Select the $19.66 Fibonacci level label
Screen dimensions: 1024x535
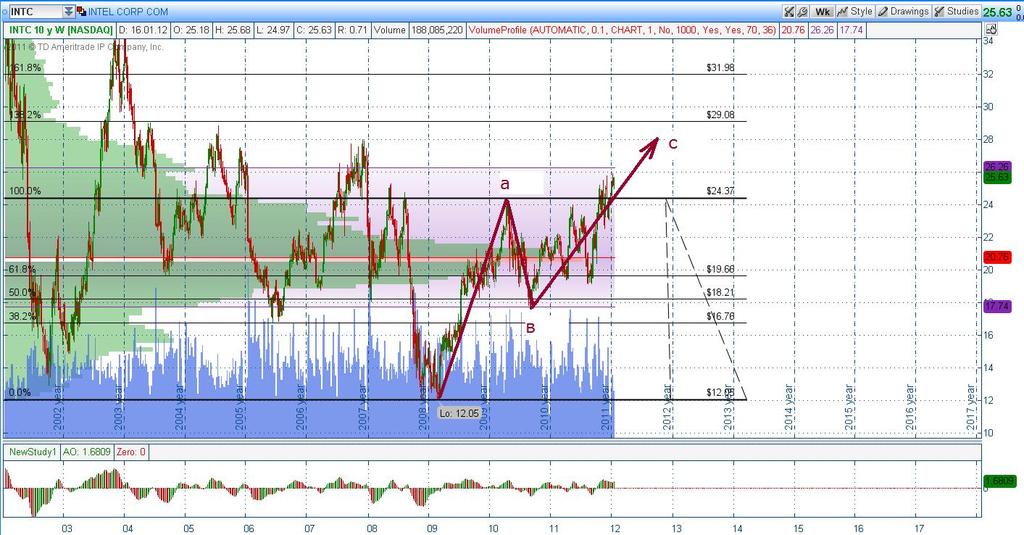point(720,269)
